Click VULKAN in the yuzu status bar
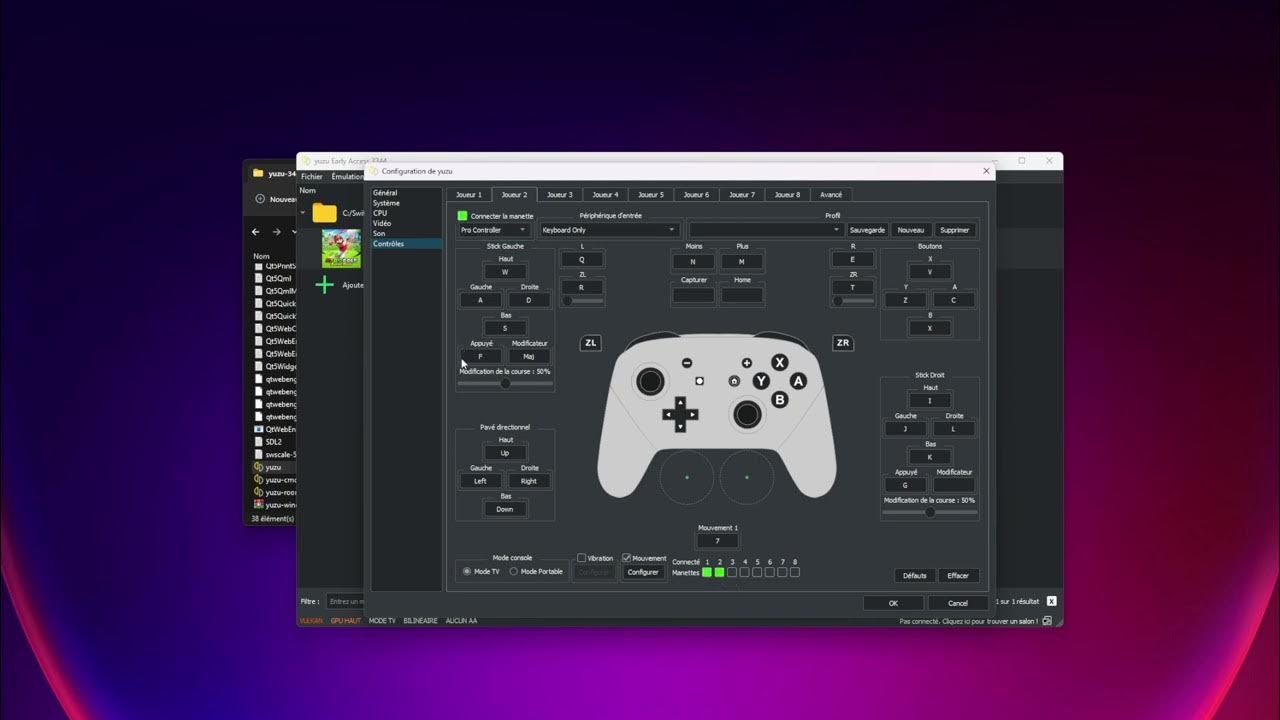This screenshot has width=1280, height=720. point(311,621)
